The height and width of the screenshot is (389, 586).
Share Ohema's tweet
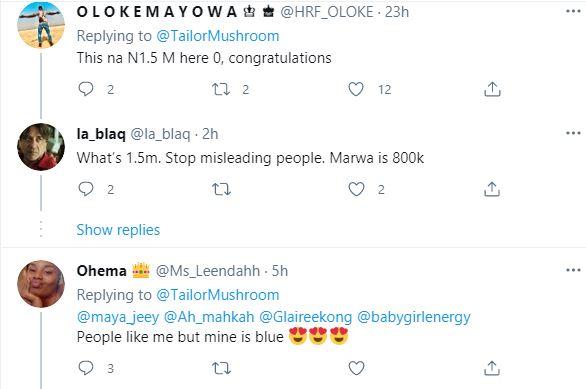tap(492, 368)
